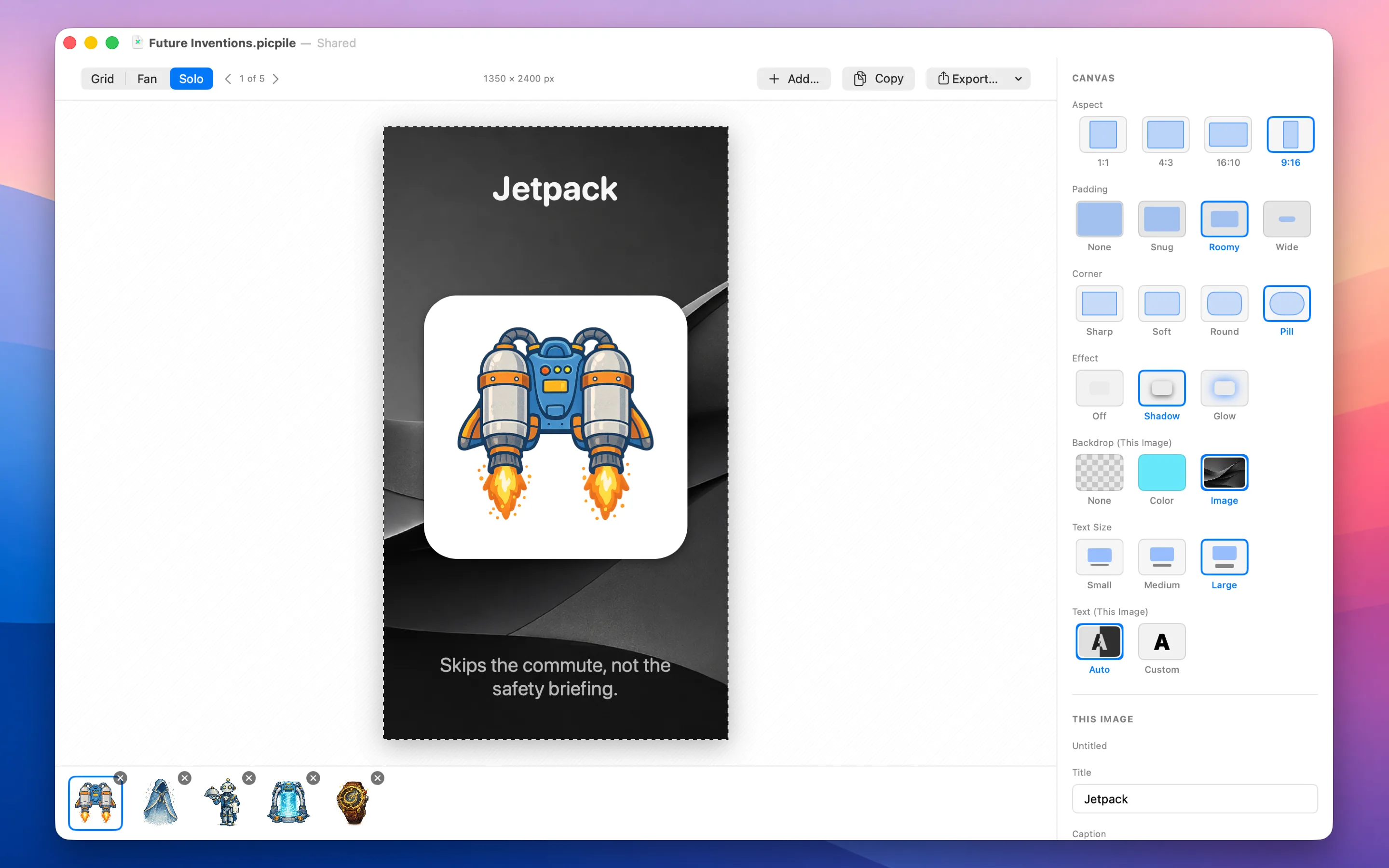Image resolution: width=1389 pixels, height=868 pixels.
Task: Enable the Glow effect
Action: point(1224,388)
